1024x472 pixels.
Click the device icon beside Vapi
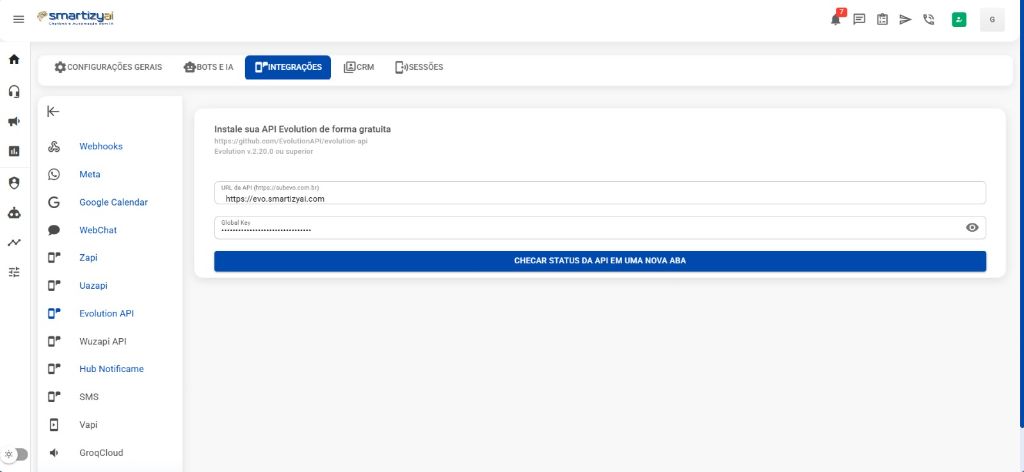(x=54, y=425)
